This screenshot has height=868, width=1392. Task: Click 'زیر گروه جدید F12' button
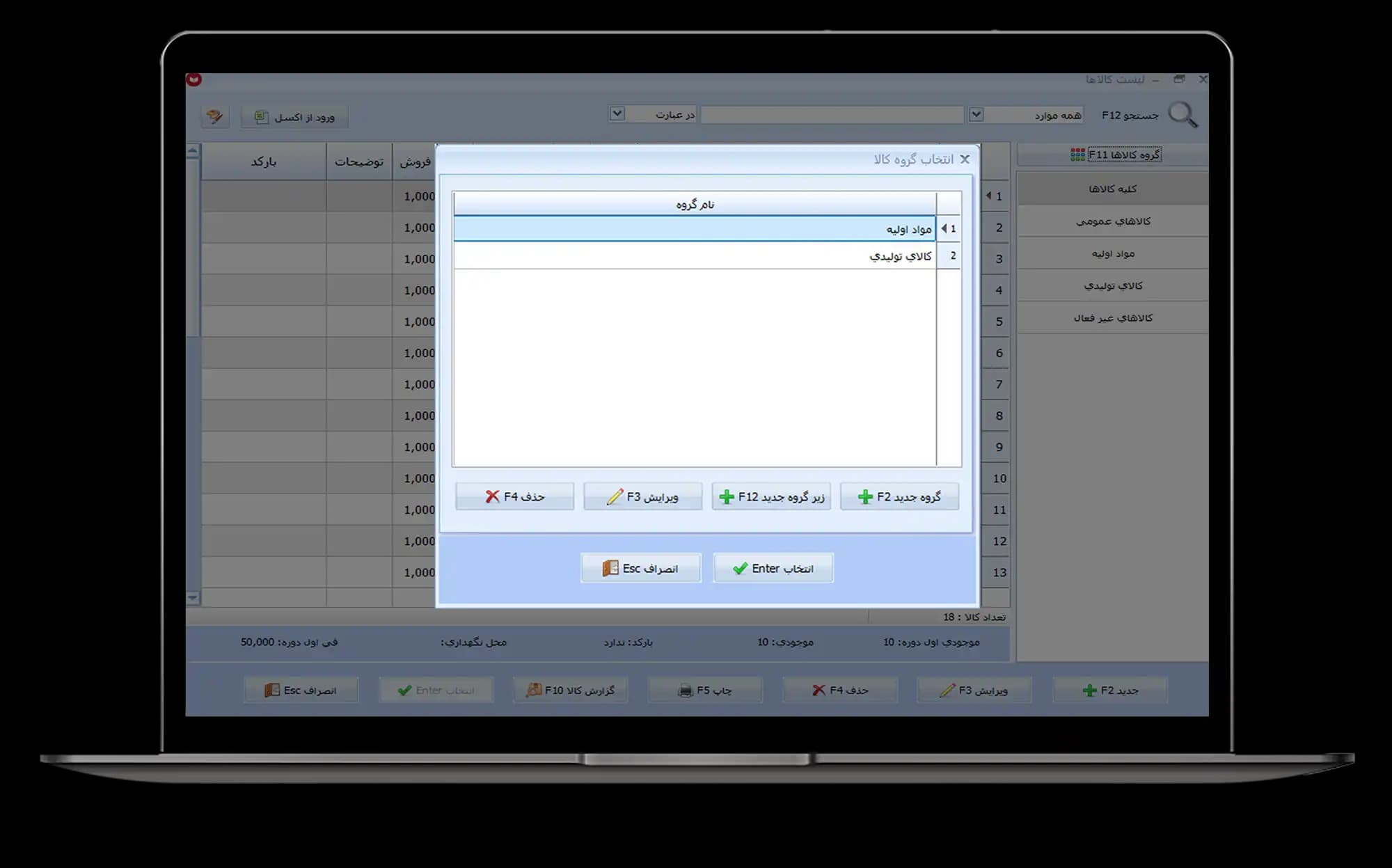771,496
